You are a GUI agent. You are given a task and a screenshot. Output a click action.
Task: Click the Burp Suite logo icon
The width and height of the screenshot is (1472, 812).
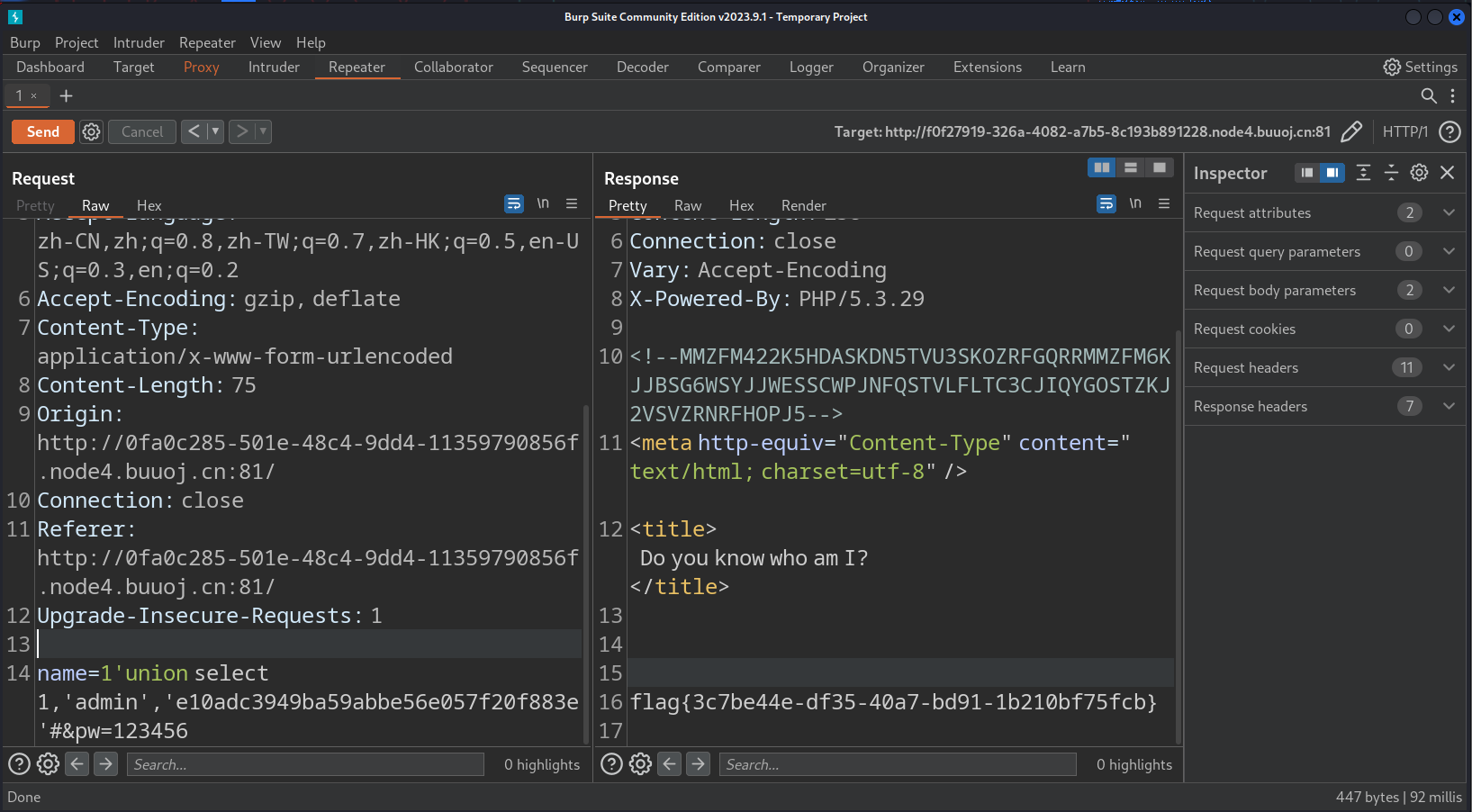tap(14, 16)
